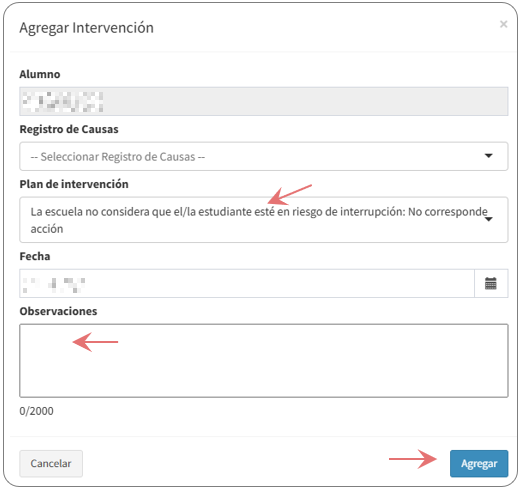Click the Registro de Causas label
521x489 pixels.
pyautogui.click(x=69, y=129)
